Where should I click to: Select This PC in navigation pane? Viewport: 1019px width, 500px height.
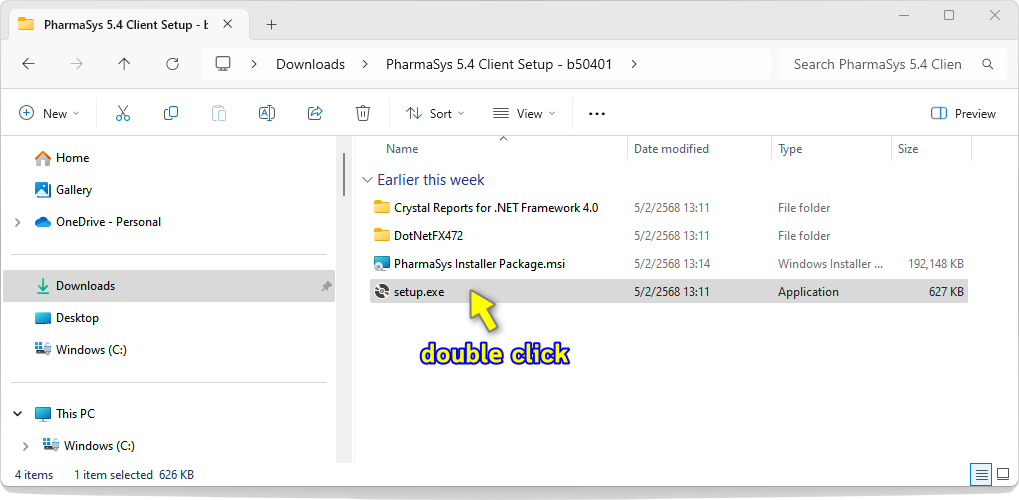pos(75,414)
